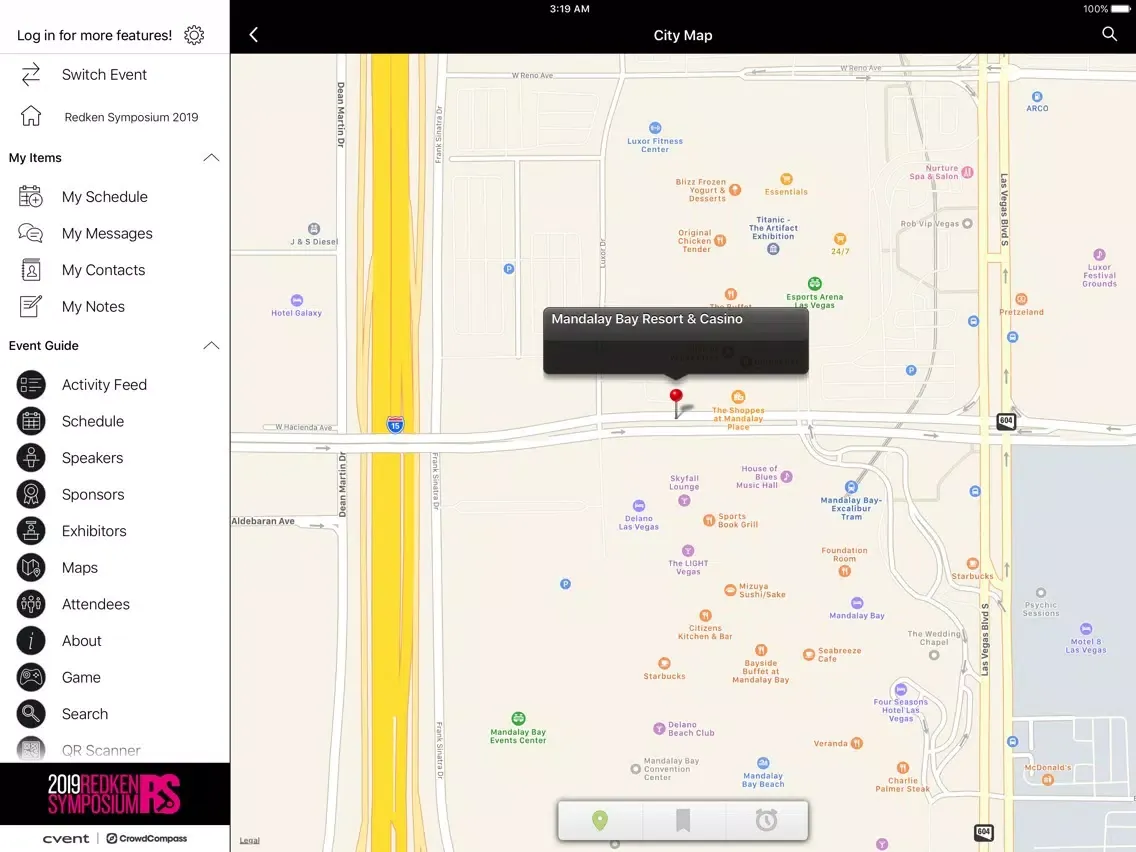Open the About info icon
1136x852 pixels.
(x=31, y=640)
